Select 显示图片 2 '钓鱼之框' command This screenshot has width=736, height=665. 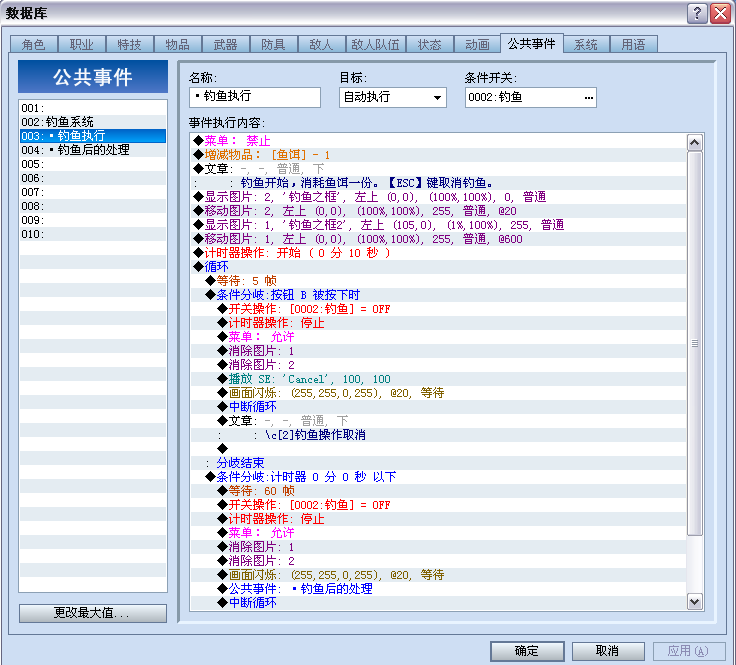[x=438, y=197]
